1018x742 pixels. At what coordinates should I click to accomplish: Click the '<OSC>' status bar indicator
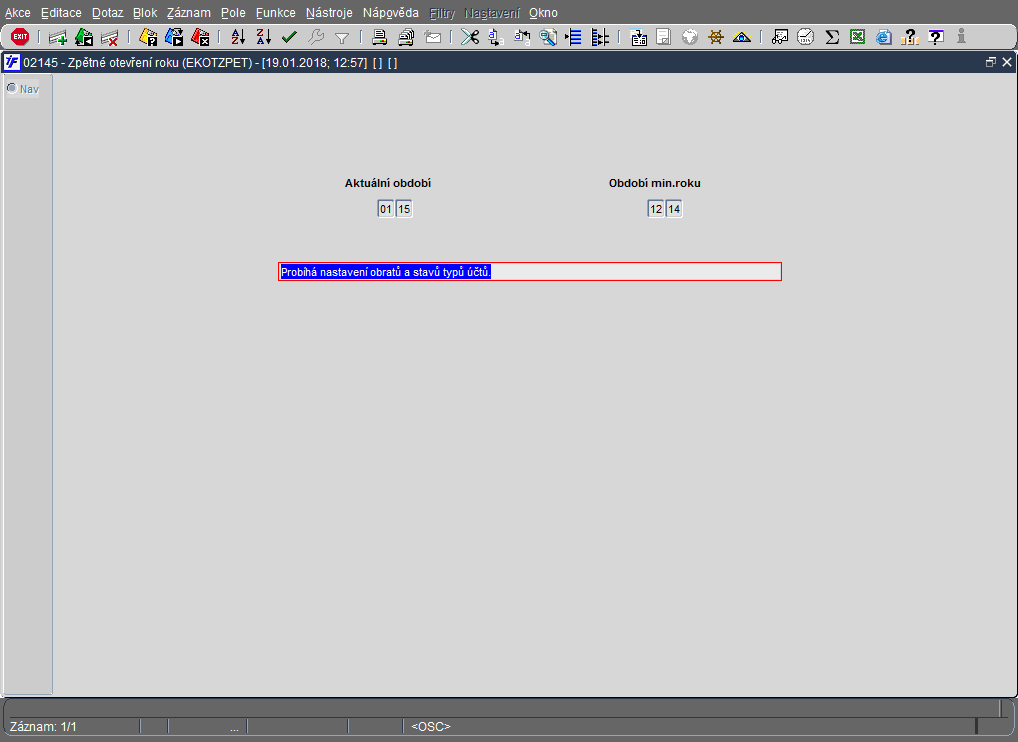coord(430,726)
